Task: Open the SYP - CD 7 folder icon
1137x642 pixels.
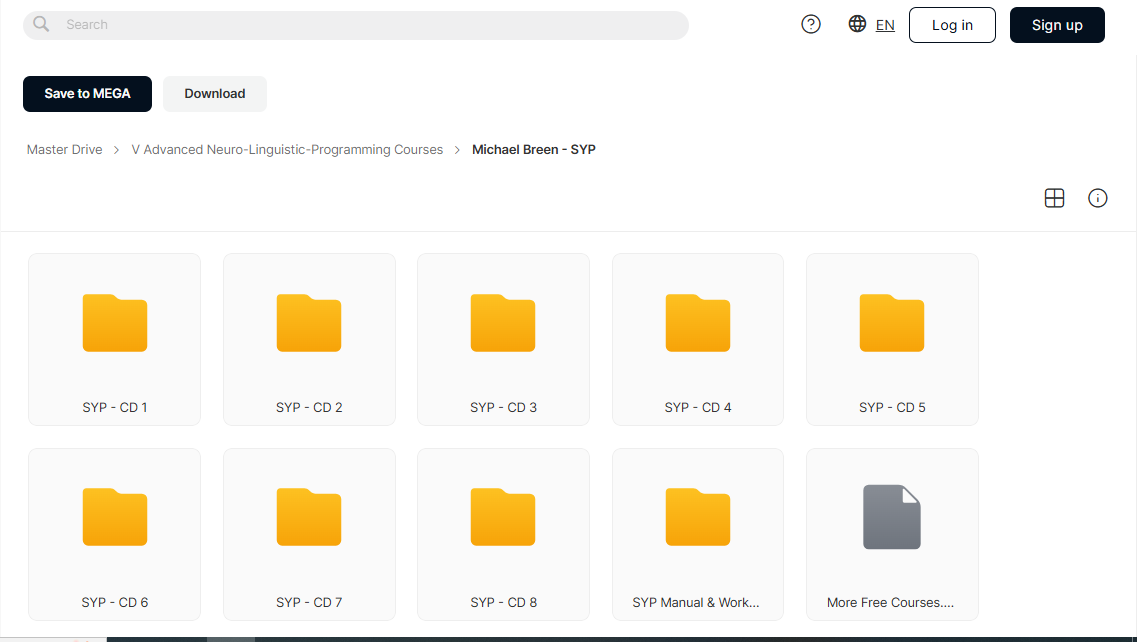Action: (x=309, y=517)
